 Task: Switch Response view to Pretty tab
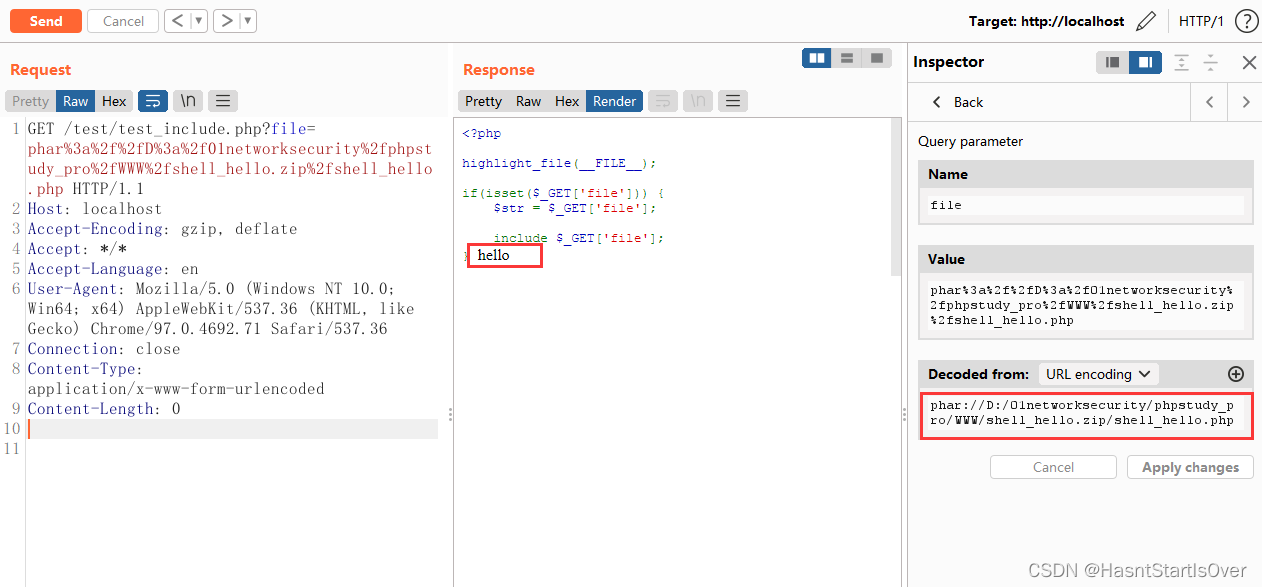click(483, 101)
